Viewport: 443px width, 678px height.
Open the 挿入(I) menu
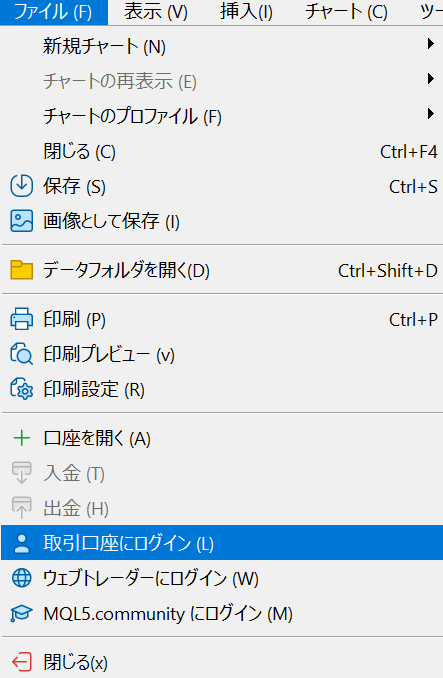[246, 12]
